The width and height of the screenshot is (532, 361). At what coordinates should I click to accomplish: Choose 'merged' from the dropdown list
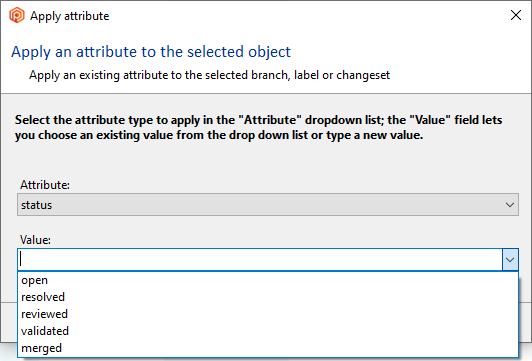pyautogui.click(x=268, y=348)
